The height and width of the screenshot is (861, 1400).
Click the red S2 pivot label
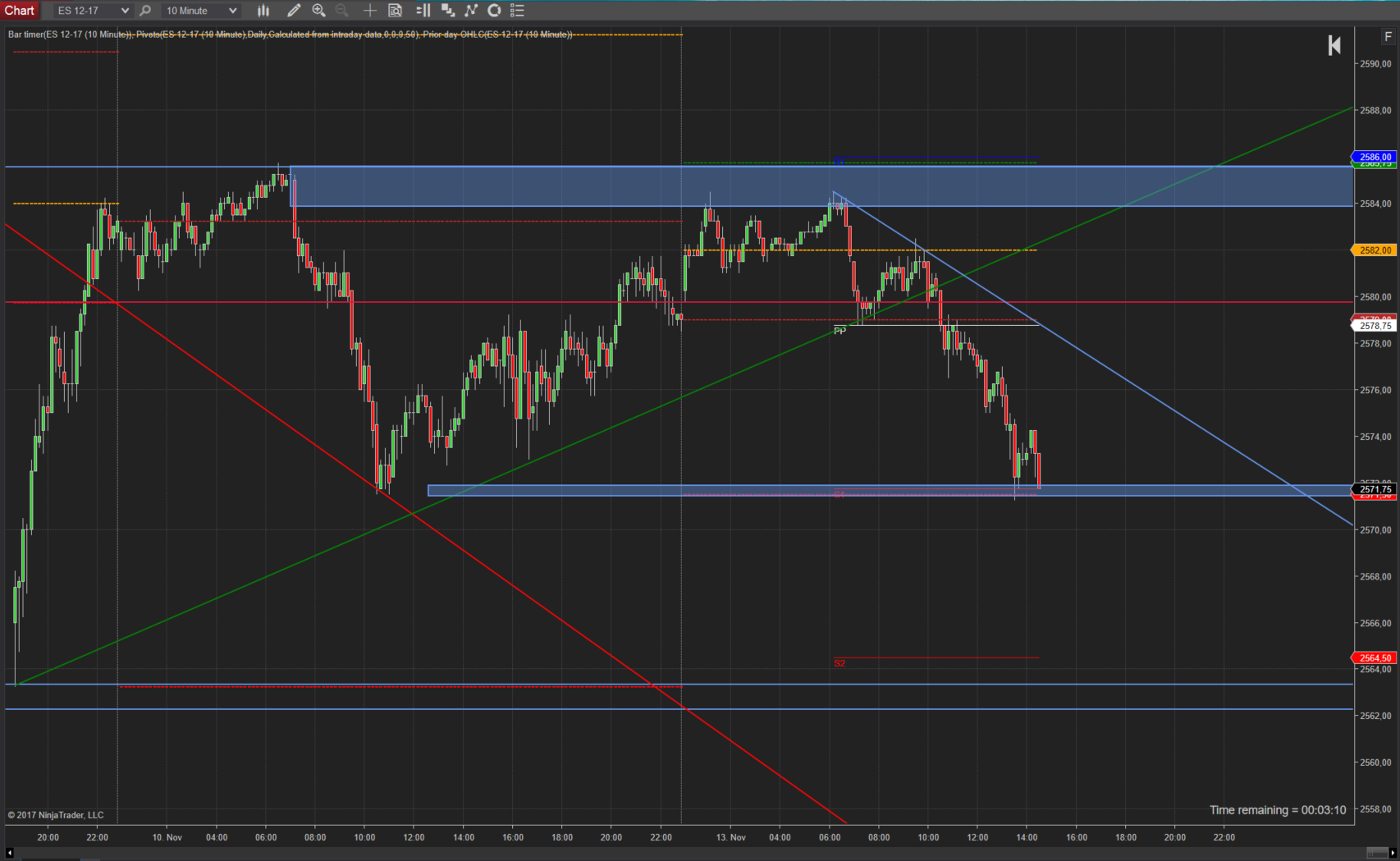(840, 663)
